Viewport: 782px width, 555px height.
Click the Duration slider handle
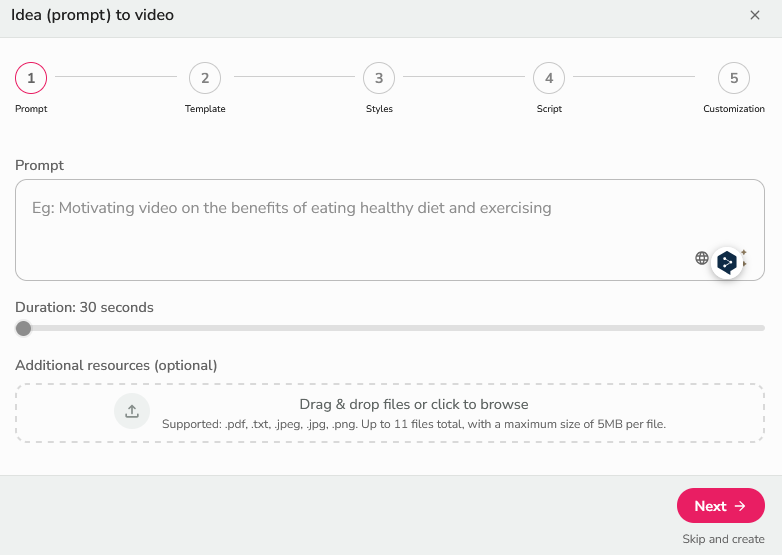tap(23, 328)
